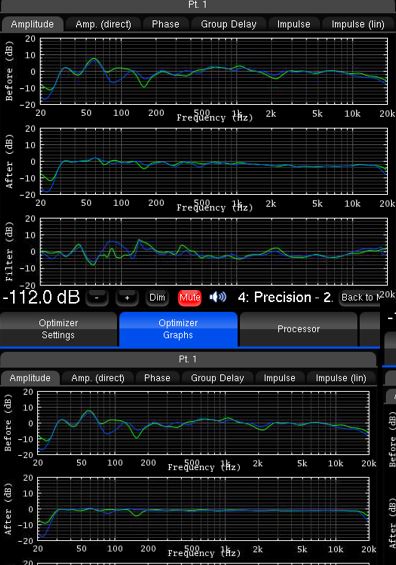Image resolution: width=396 pixels, height=565 pixels.
Task: Open lower Phase tab
Action: 157,378
